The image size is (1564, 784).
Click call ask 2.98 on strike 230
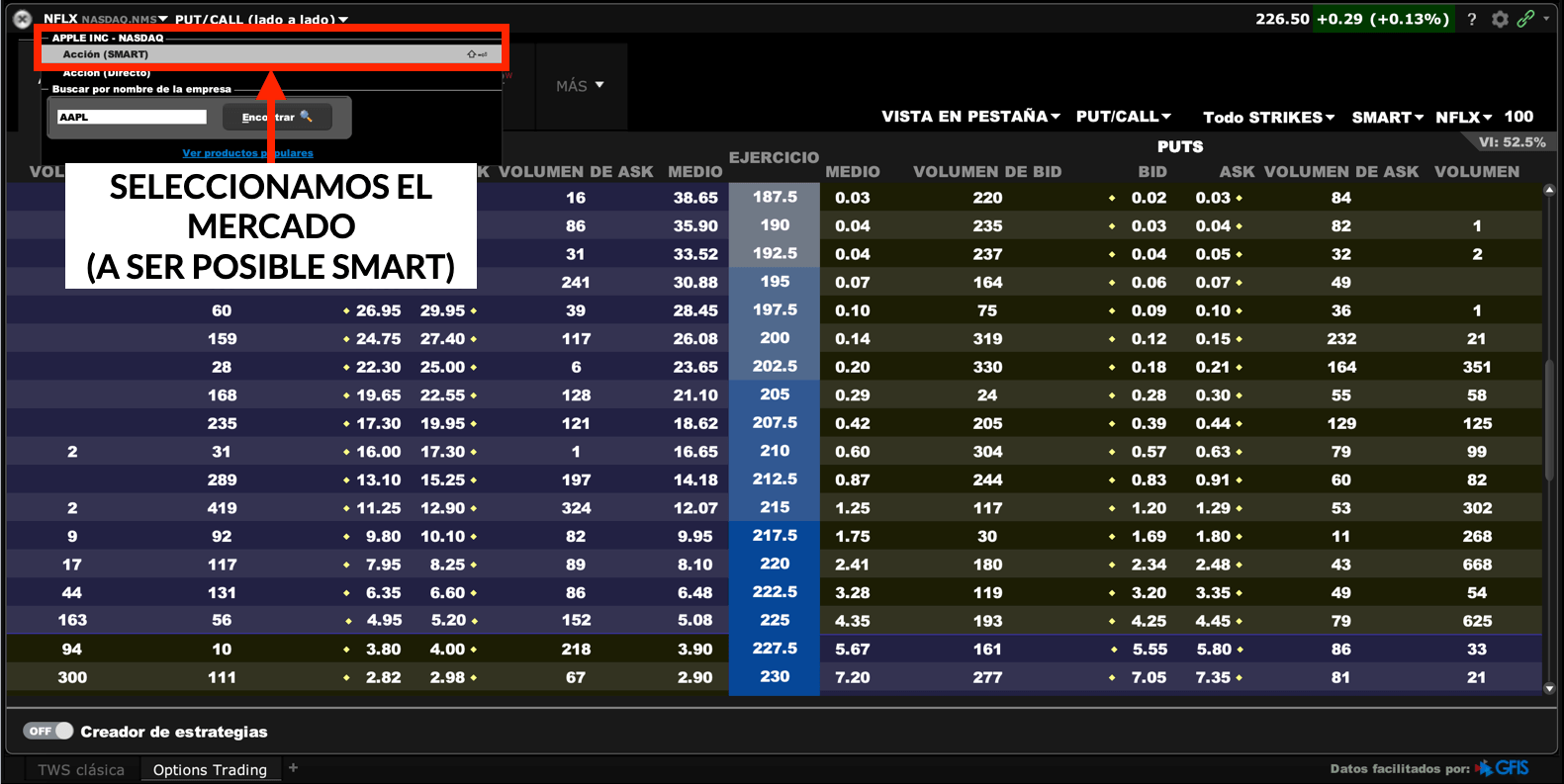tap(447, 677)
